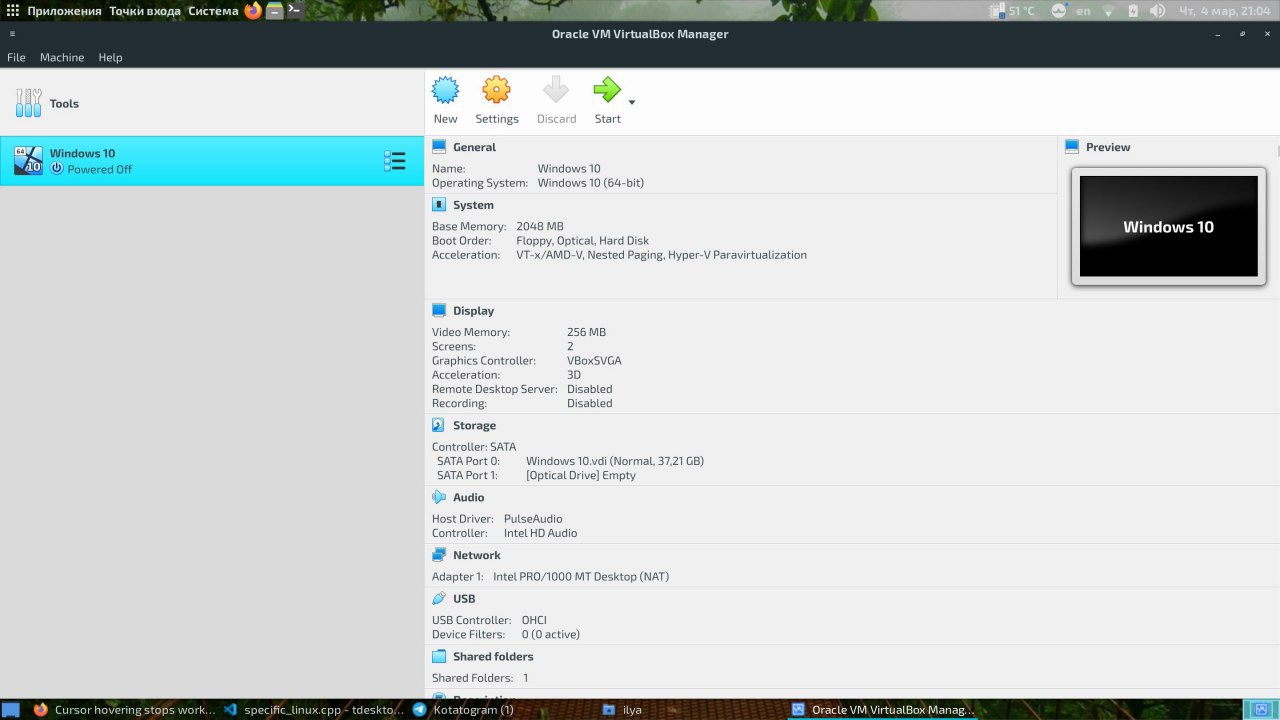Switch to specific_linux.cpp editor window in taskbar
1280x720 pixels.
tap(313, 710)
